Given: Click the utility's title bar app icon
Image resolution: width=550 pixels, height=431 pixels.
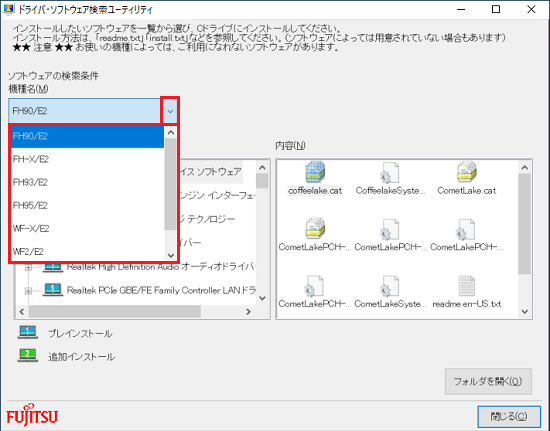Looking at the screenshot, I should 8,9.
